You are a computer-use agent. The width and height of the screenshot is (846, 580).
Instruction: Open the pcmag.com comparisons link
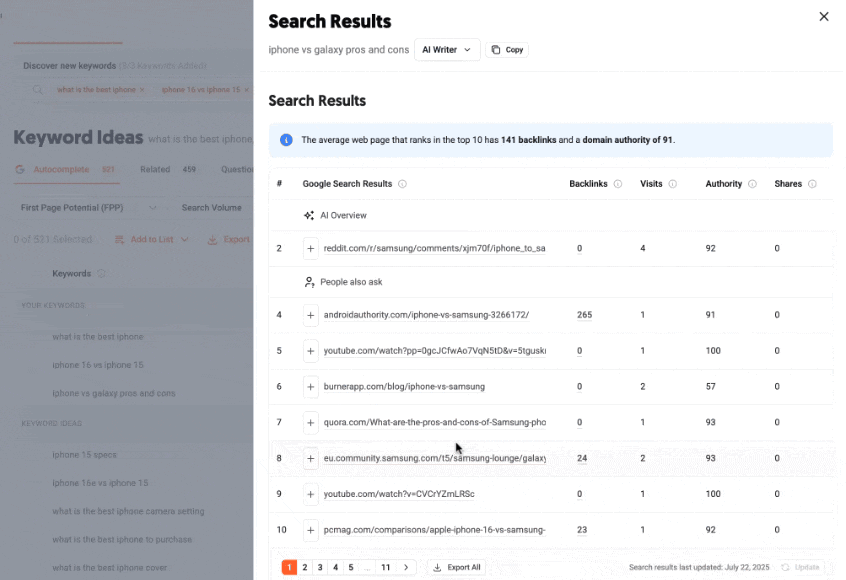[x=434, y=529]
